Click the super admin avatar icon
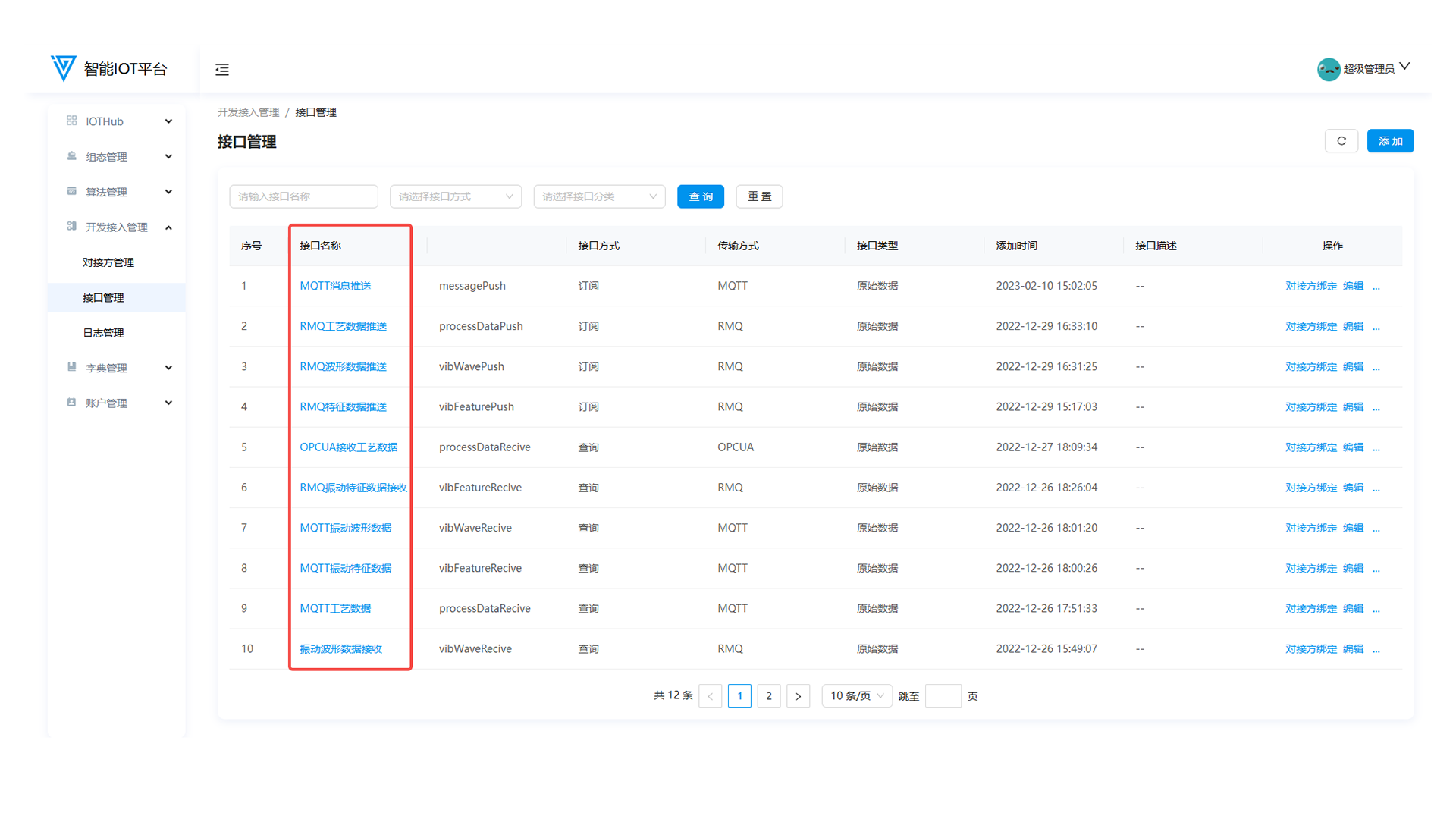1456x819 pixels. click(1328, 69)
